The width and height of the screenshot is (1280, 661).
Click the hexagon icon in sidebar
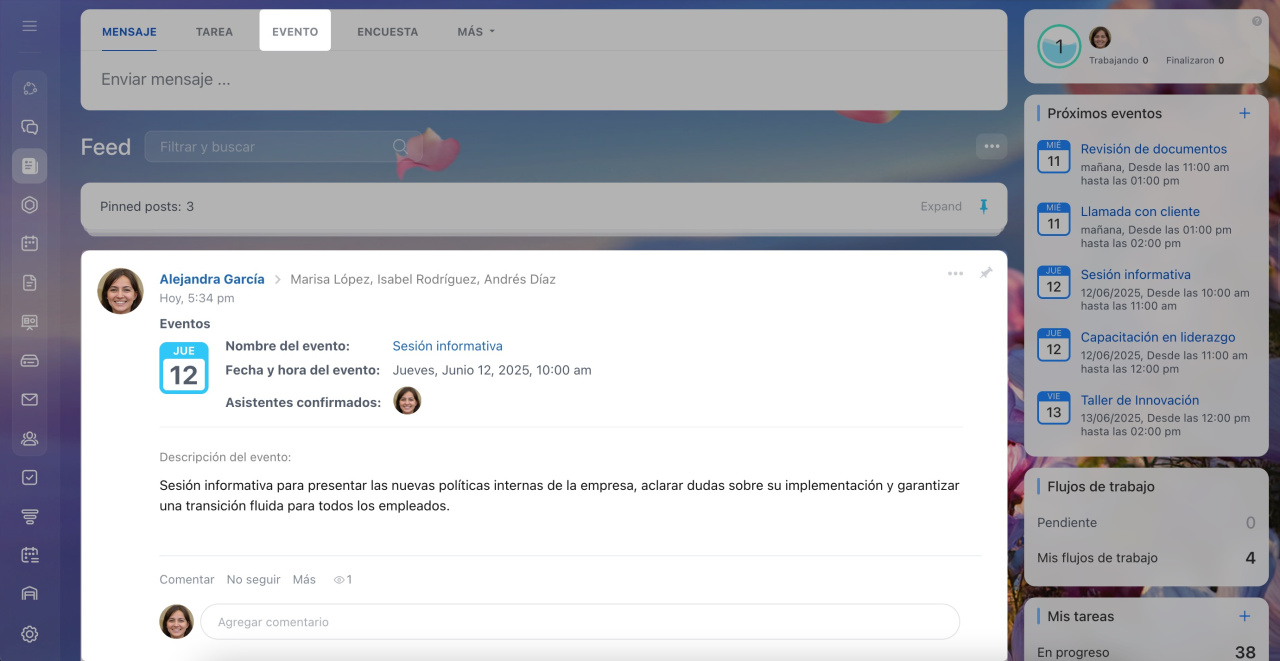coord(29,205)
